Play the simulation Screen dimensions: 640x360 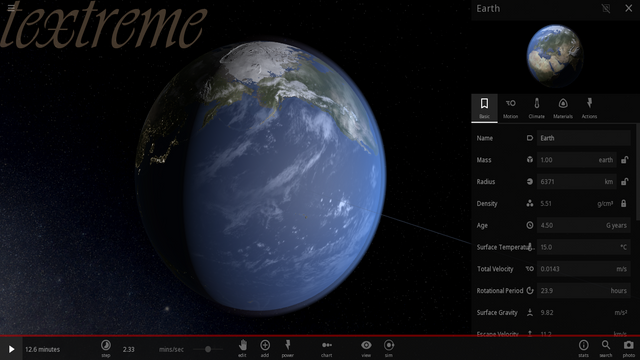click(11, 349)
